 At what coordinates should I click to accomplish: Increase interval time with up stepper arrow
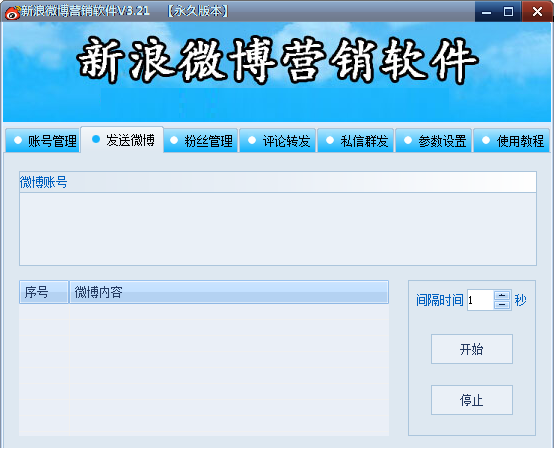pyautogui.click(x=502, y=295)
